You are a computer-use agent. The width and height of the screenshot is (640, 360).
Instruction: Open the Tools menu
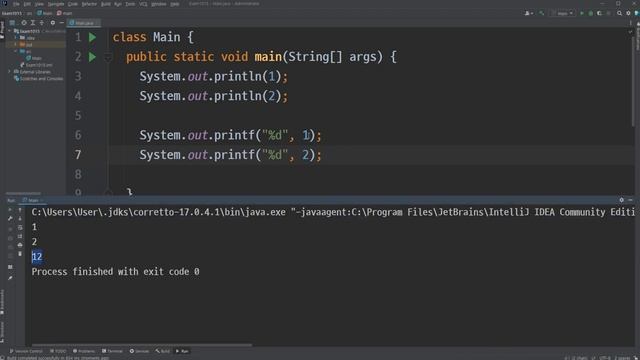[130, 4]
